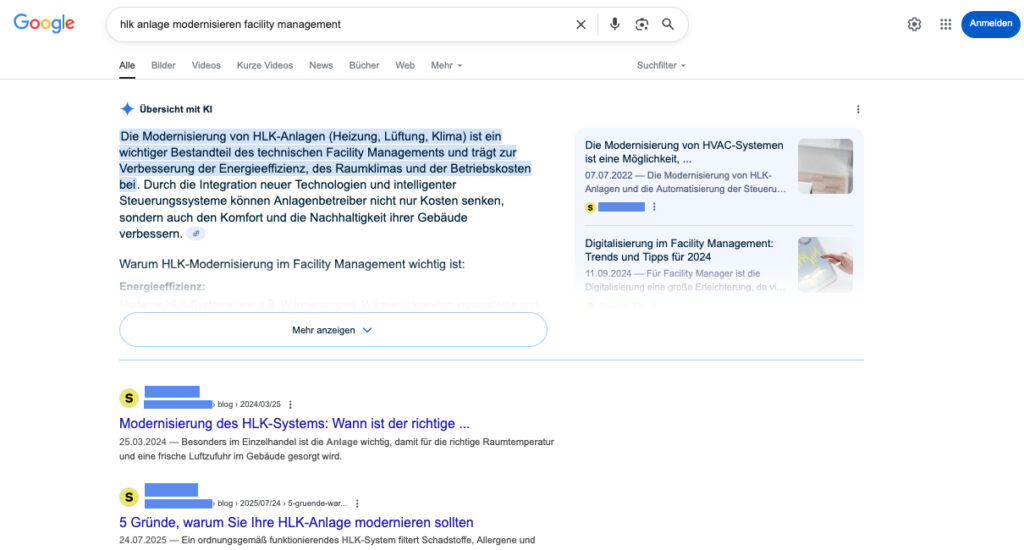Open the Suchfilter dropdown

pos(661,65)
